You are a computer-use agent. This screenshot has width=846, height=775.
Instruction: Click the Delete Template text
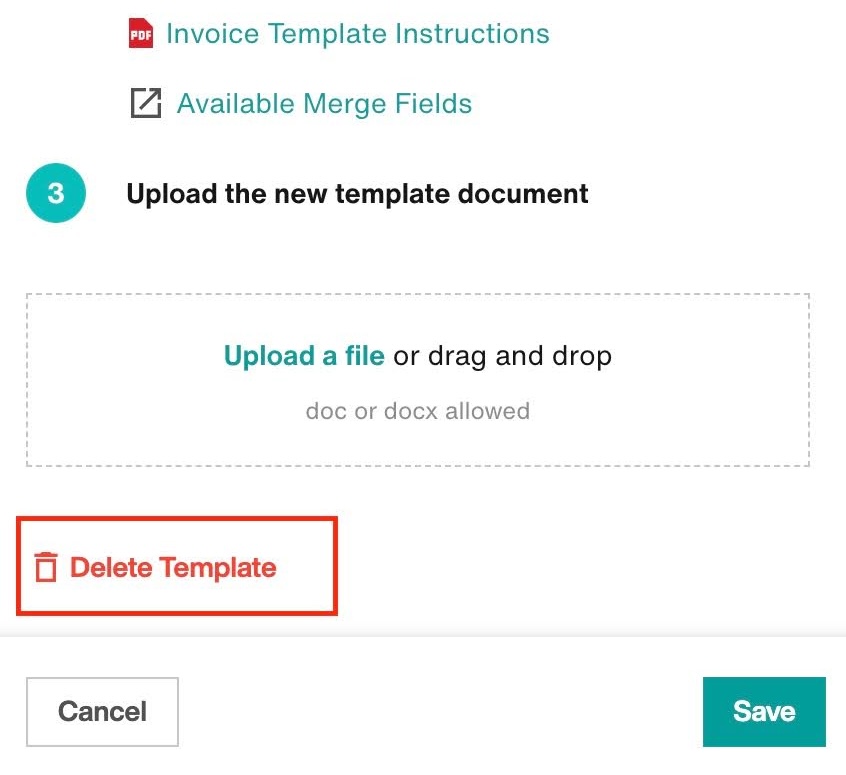click(173, 567)
